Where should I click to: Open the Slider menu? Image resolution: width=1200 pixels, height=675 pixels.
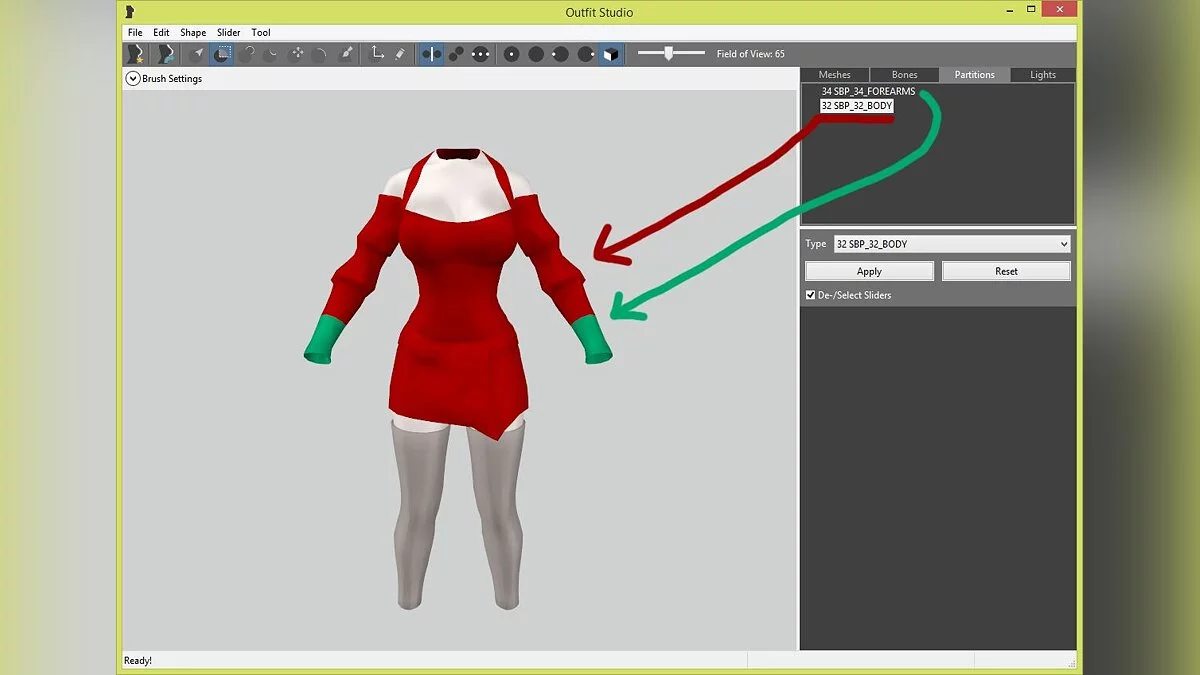tap(229, 33)
